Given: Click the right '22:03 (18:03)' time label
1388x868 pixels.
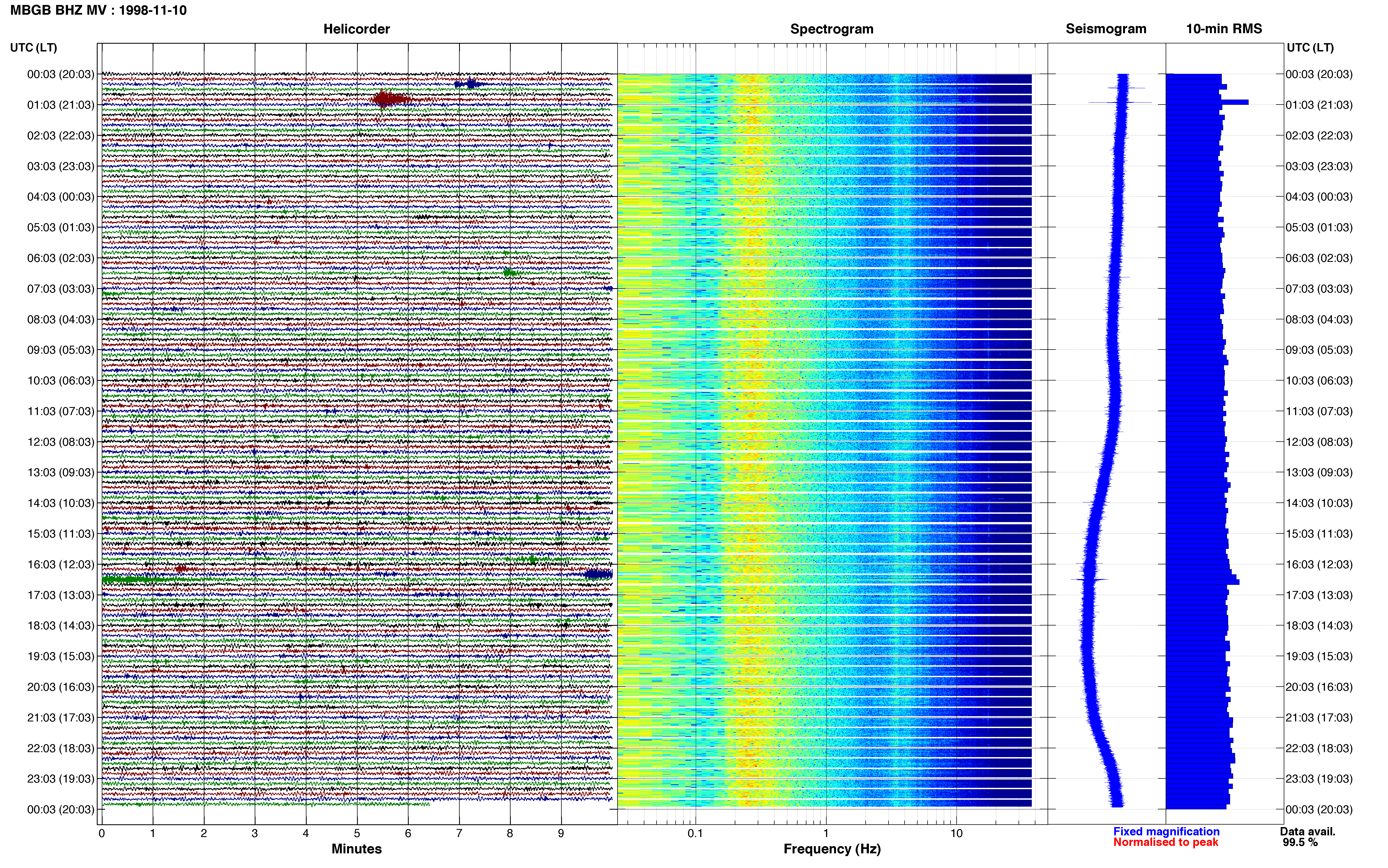Looking at the screenshot, I should tap(1319, 749).
